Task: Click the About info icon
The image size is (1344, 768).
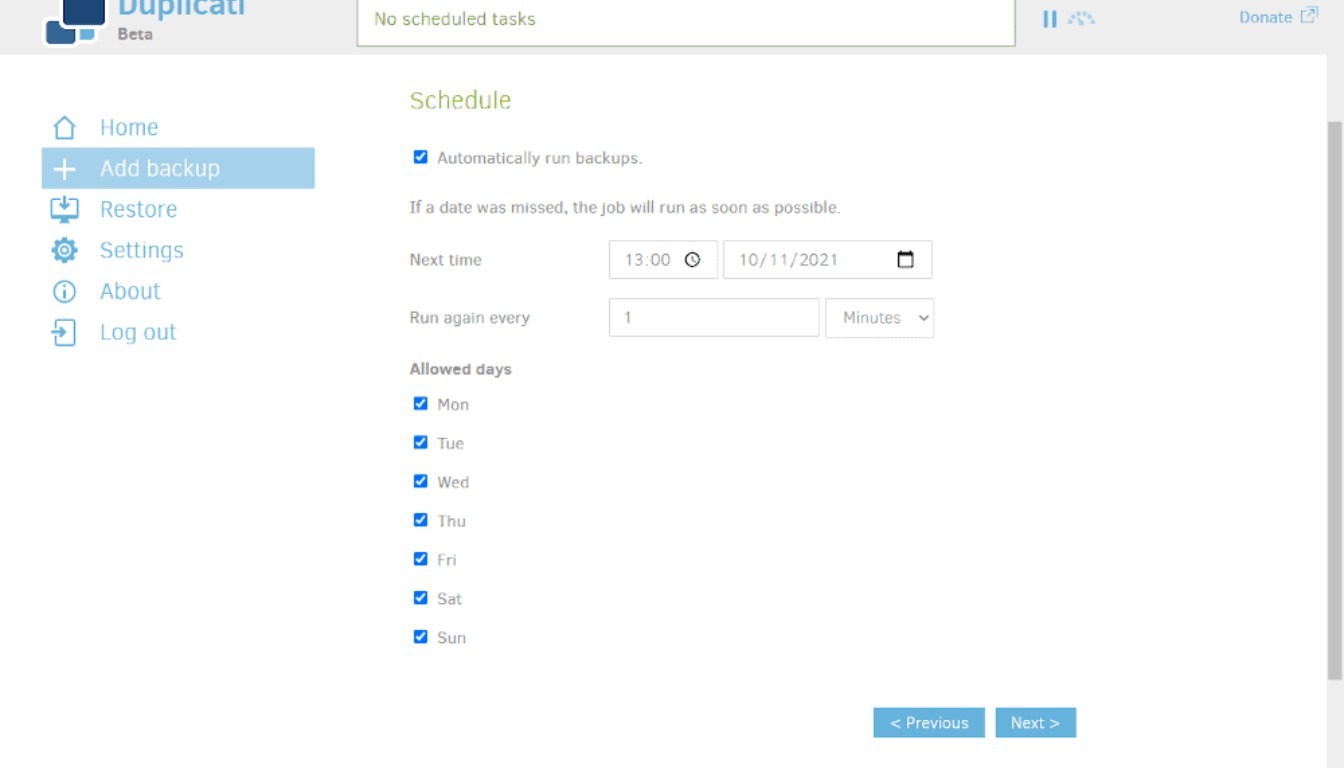Action: pyautogui.click(x=64, y=291)
